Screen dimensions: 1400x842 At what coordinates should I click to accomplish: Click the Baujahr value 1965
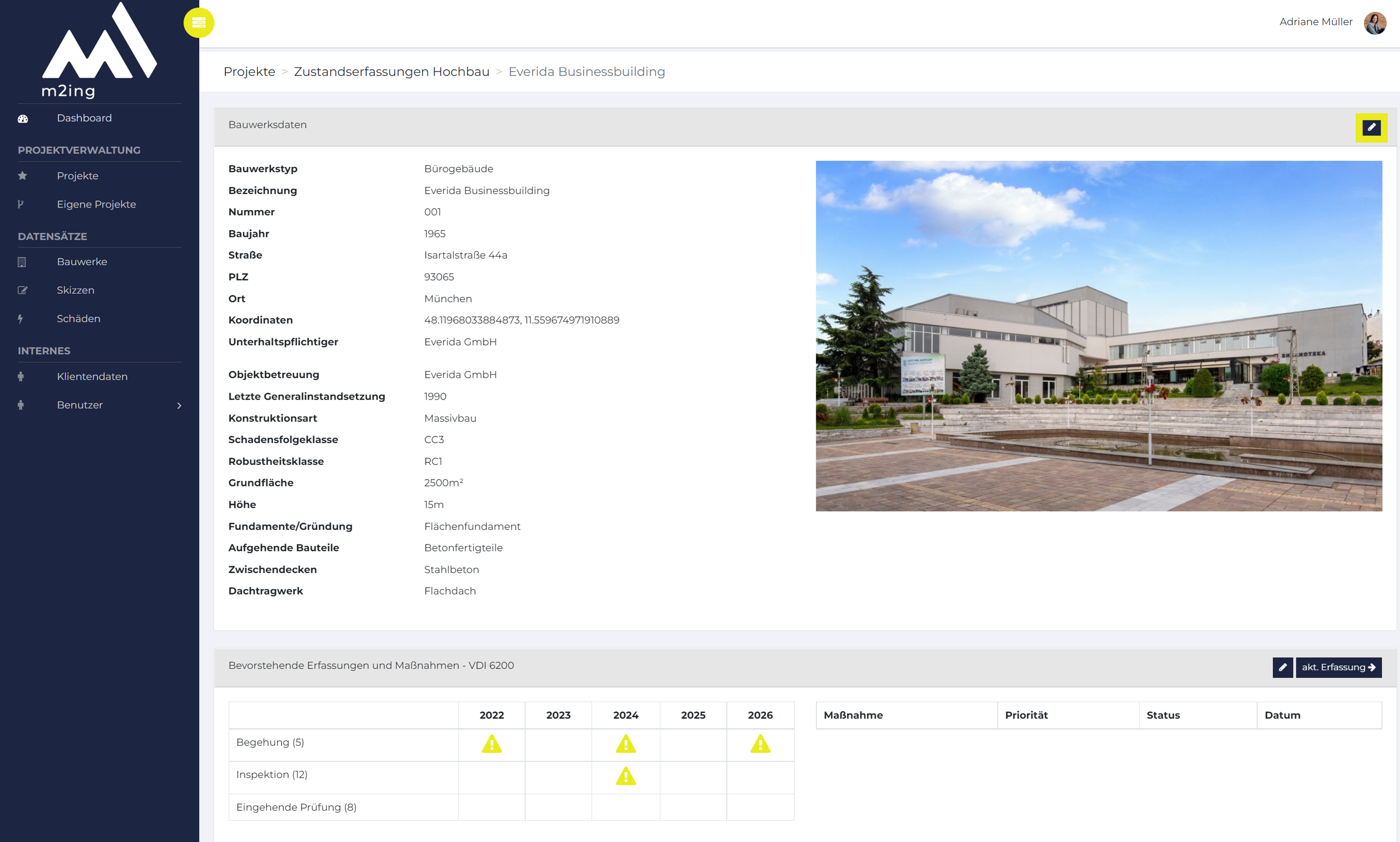click(435, 234)
